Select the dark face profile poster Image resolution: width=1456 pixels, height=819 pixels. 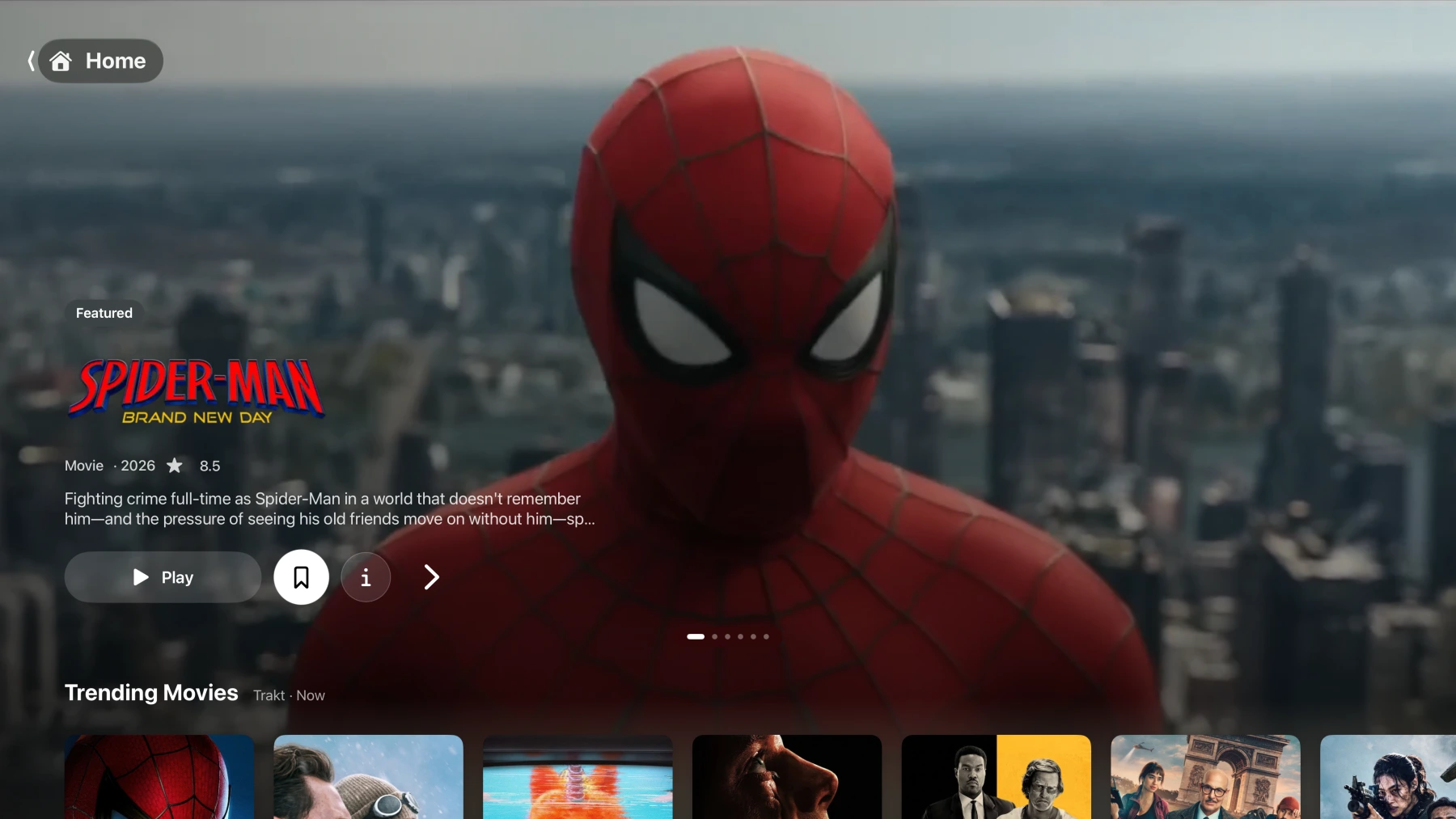click(x=787, y=777)
